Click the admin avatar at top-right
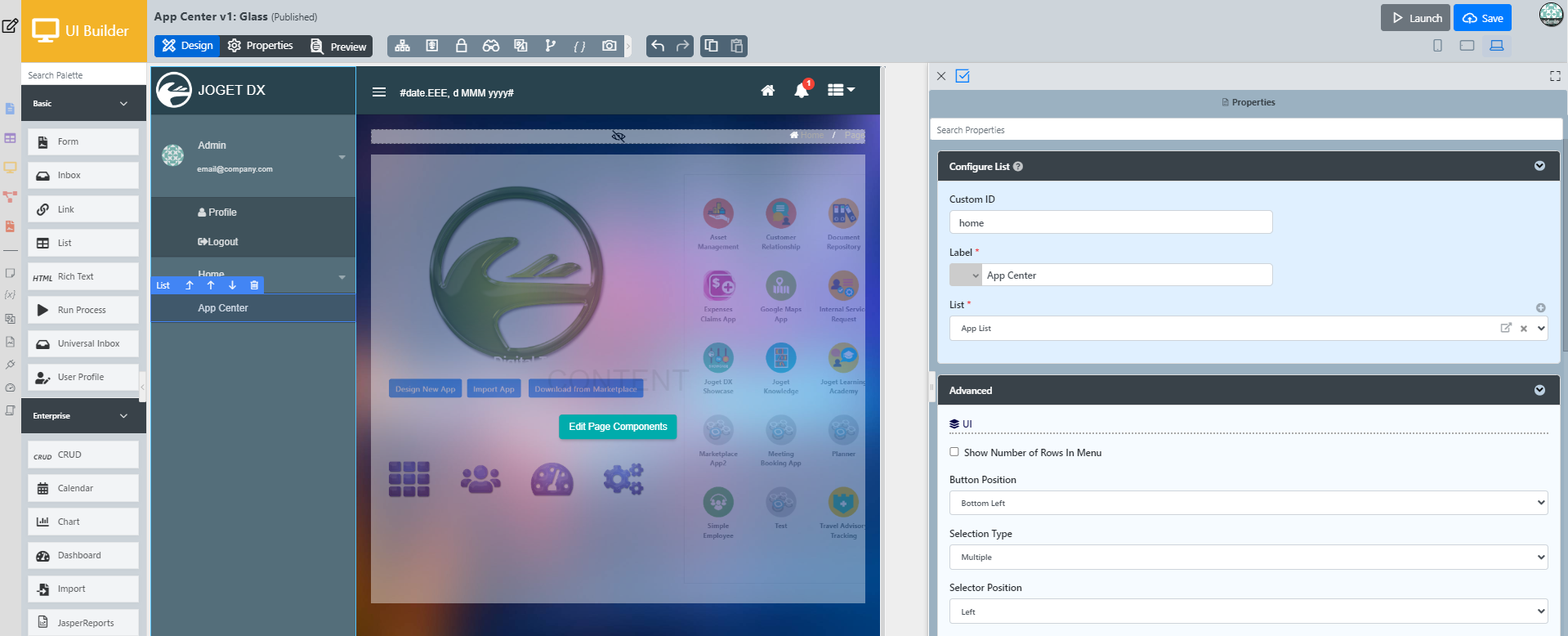The image size is (1568, 636). point(1551,15)
